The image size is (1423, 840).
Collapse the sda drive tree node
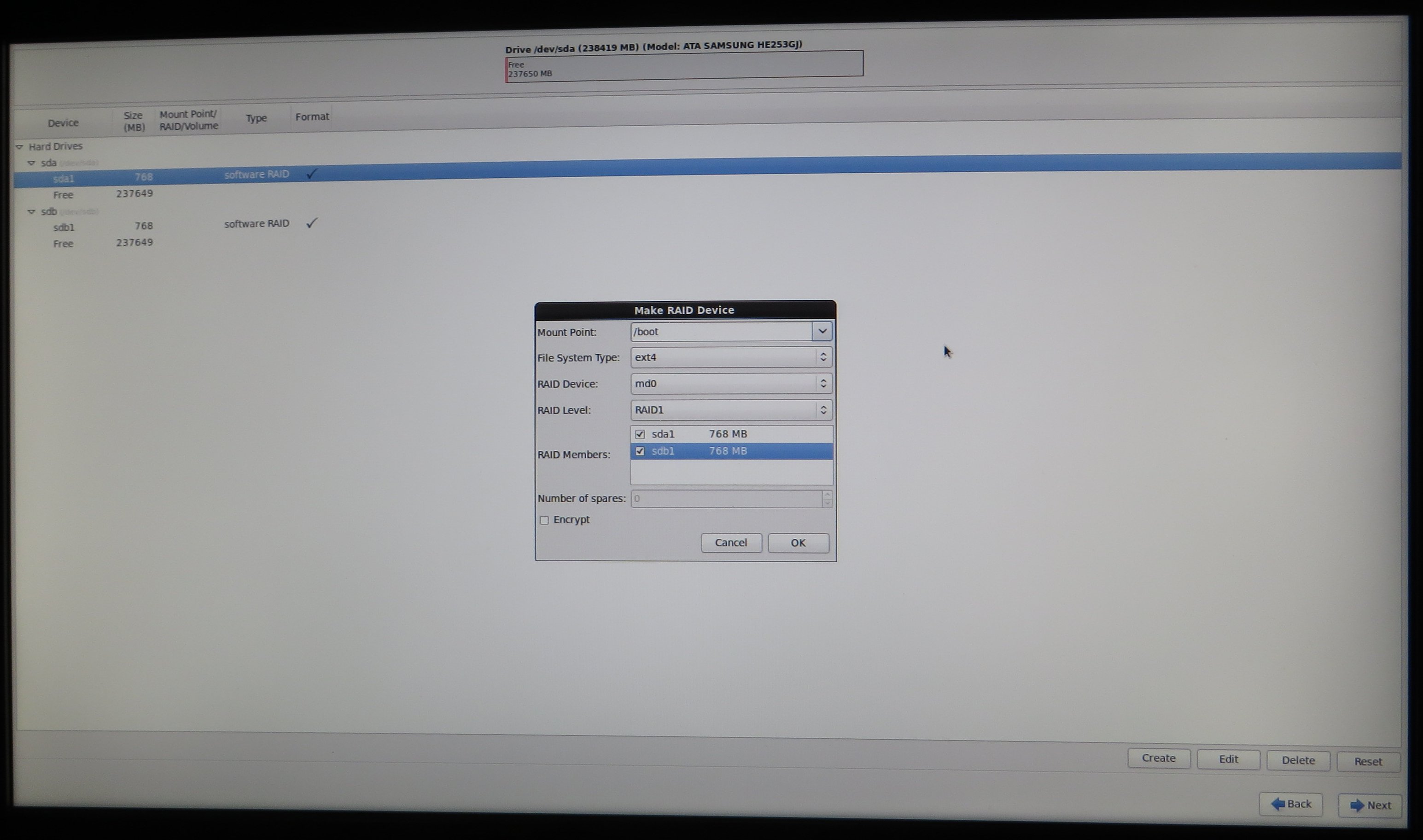pos(31,163)
